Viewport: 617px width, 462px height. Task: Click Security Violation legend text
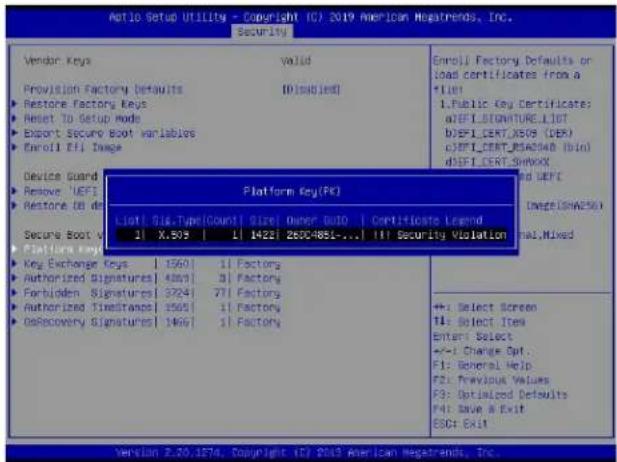[x=451, y=235]
